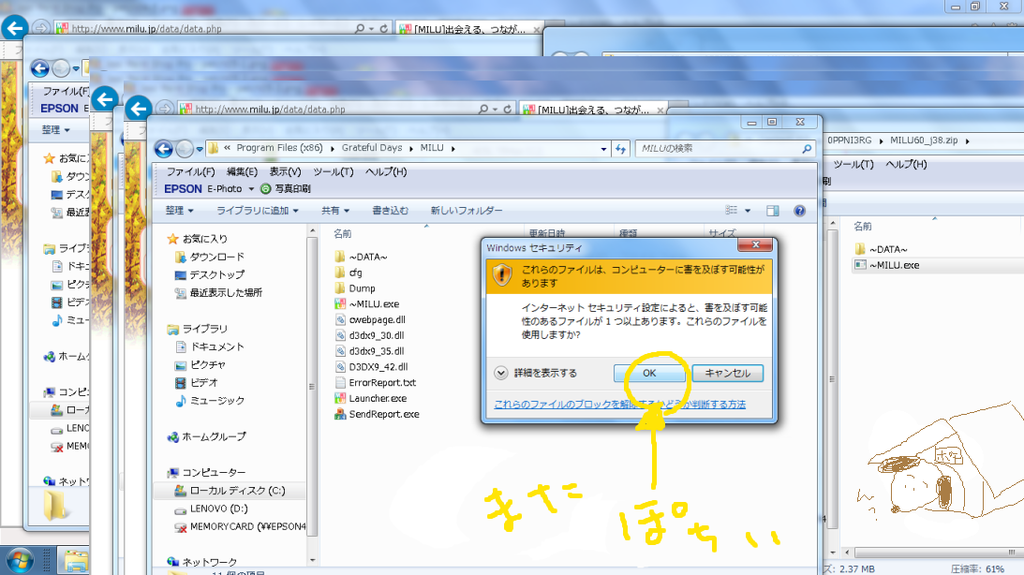The width and height of the screenshot is (1024, 575).
Task: Click back arrow in MILU explorer window
Action: (164, 149)
